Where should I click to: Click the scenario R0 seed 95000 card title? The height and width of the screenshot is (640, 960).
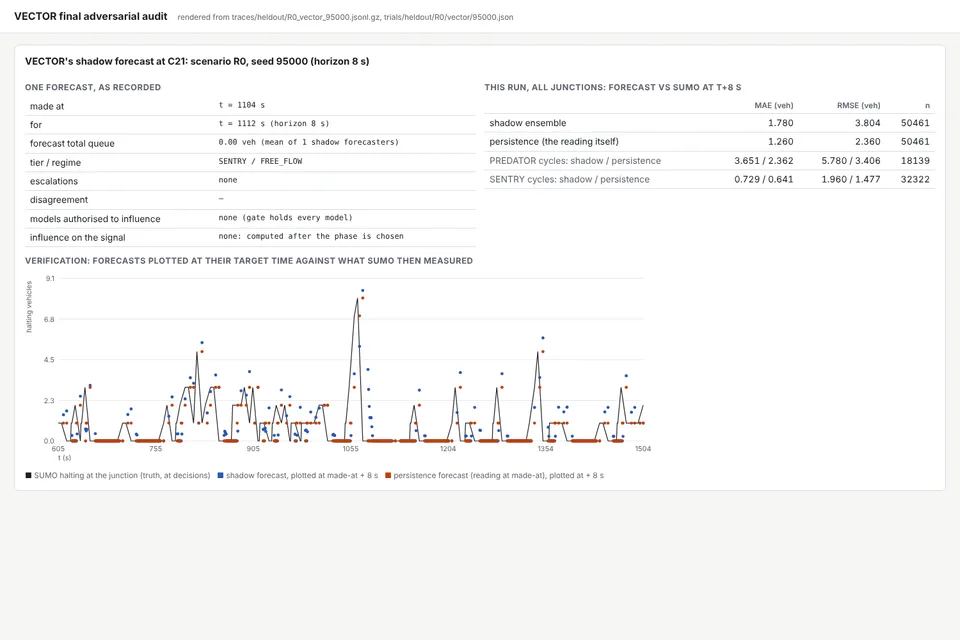pos(197,61)
